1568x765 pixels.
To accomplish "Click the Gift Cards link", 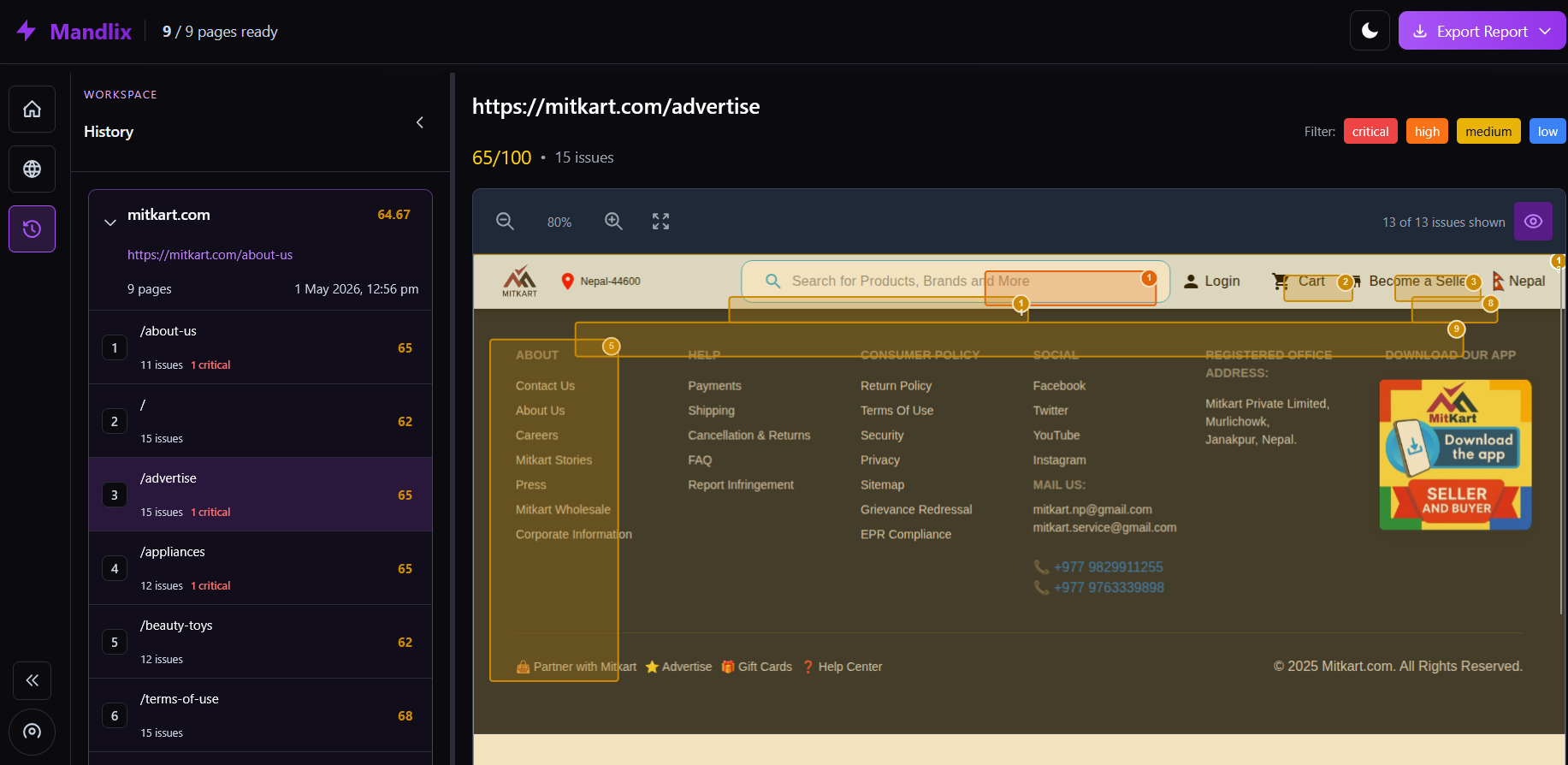I will click(x=756, y=667).
